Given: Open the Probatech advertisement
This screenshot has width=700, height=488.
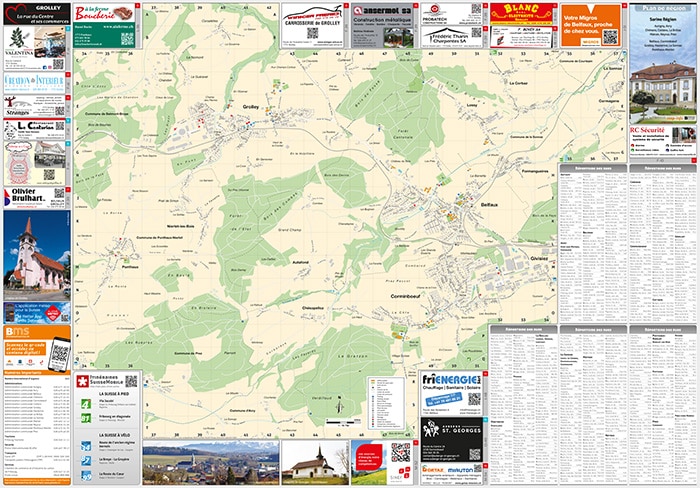Looking at the screenshot, I should [451, 14].
